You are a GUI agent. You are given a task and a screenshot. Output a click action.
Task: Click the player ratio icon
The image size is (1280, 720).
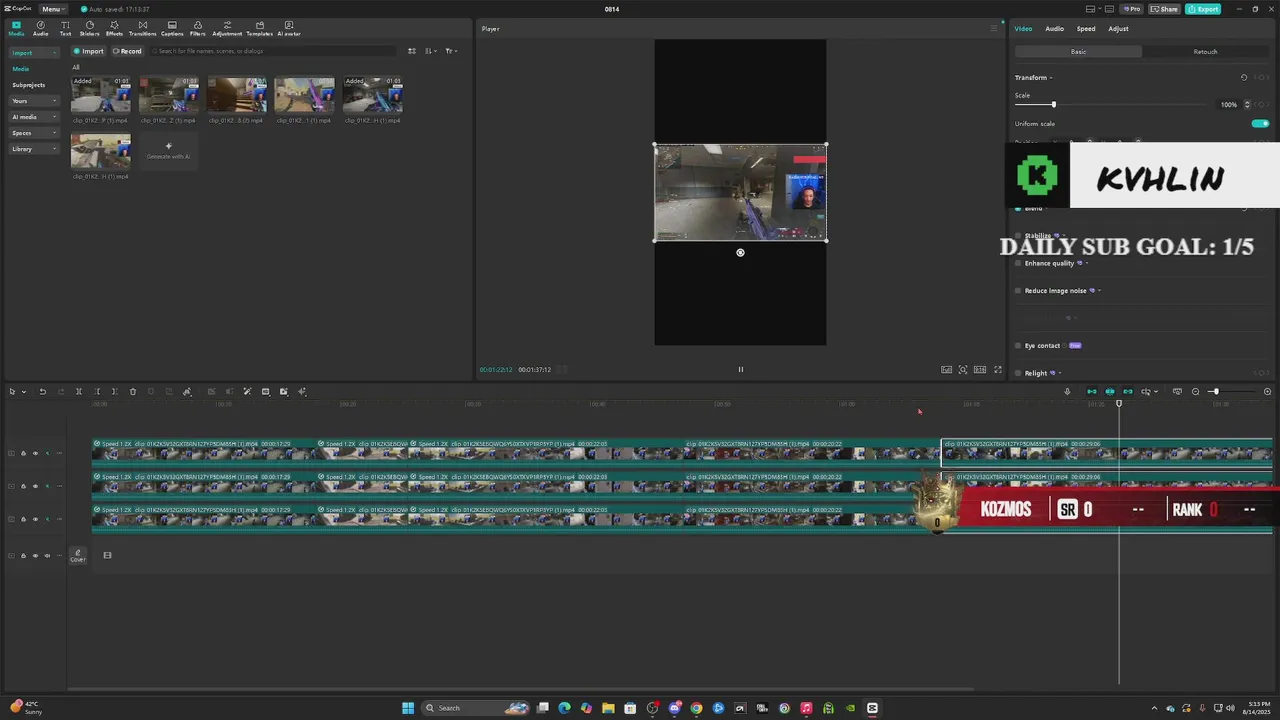980,370
